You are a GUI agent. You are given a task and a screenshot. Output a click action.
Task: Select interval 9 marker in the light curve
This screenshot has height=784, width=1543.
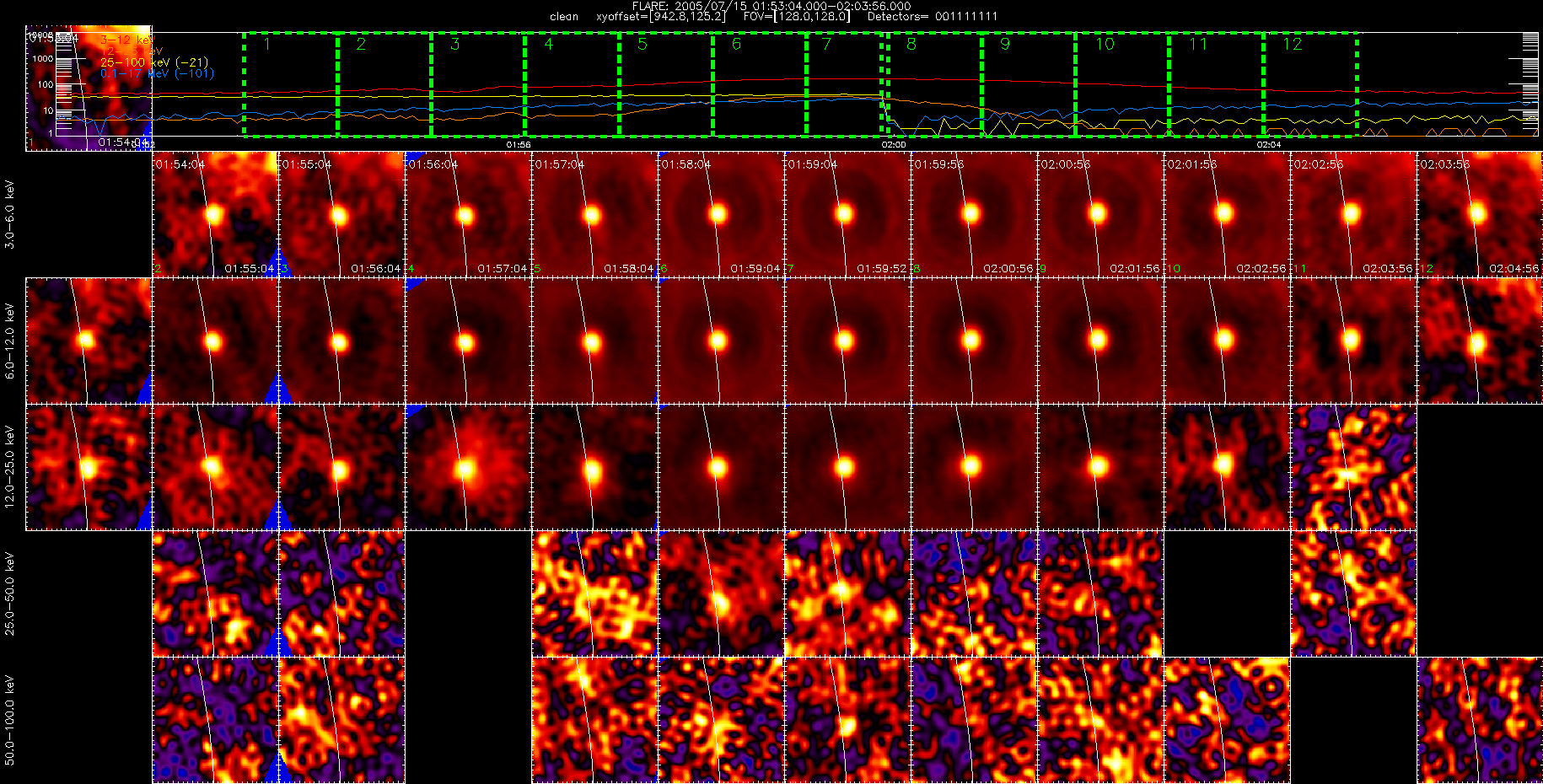[x=1005, y=44]
